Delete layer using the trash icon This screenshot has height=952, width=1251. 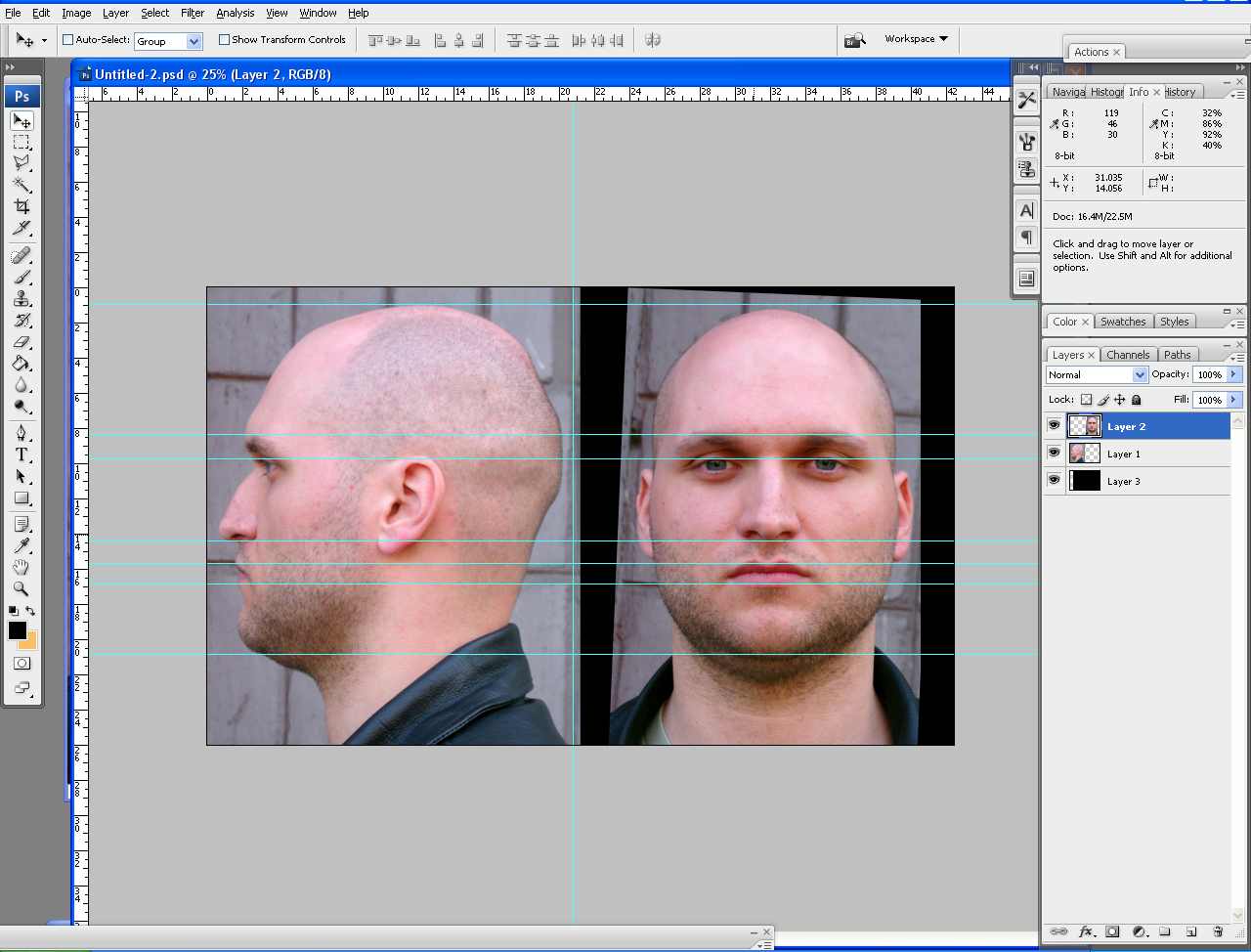pyautogui.click(x=1217, y=931)
